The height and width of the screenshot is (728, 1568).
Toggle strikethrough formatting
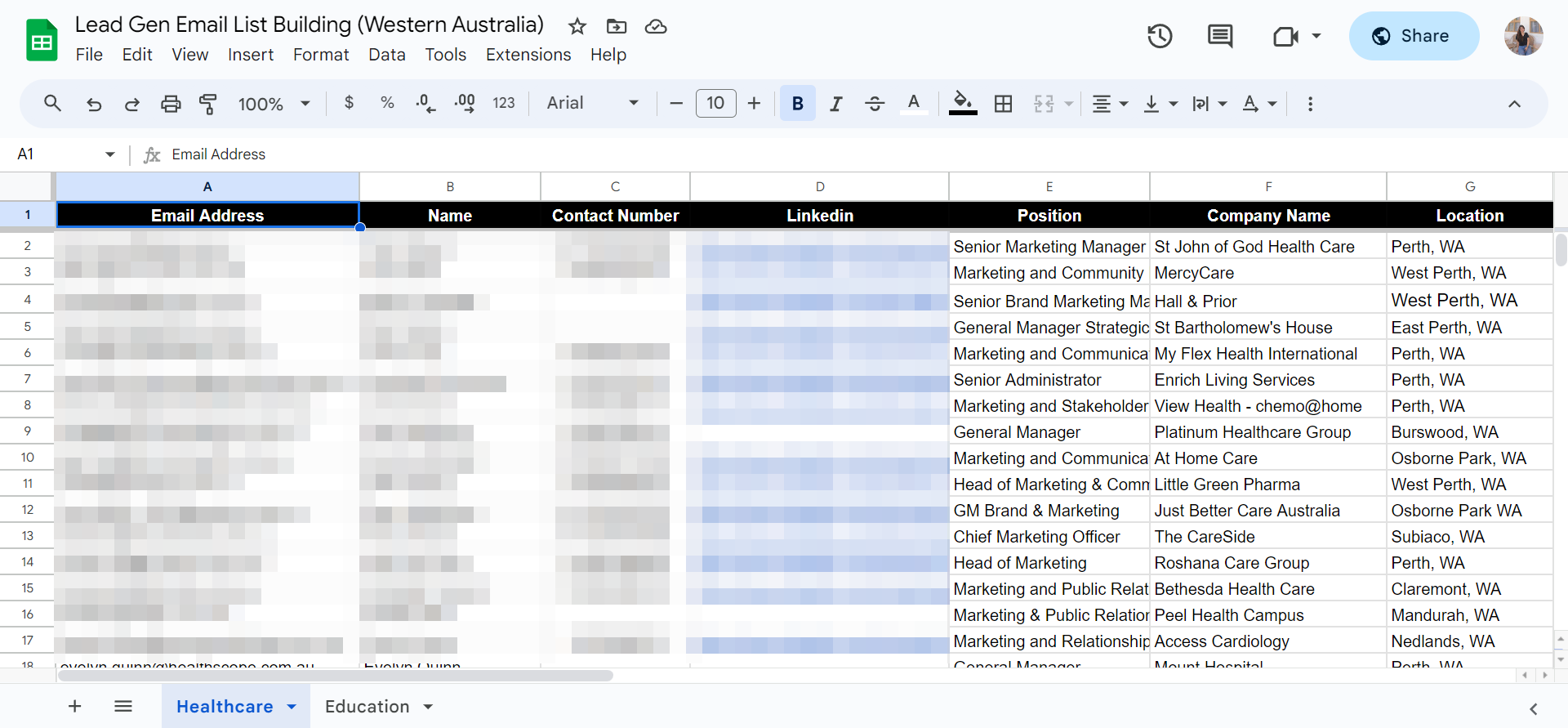click(x=875, y=104)
